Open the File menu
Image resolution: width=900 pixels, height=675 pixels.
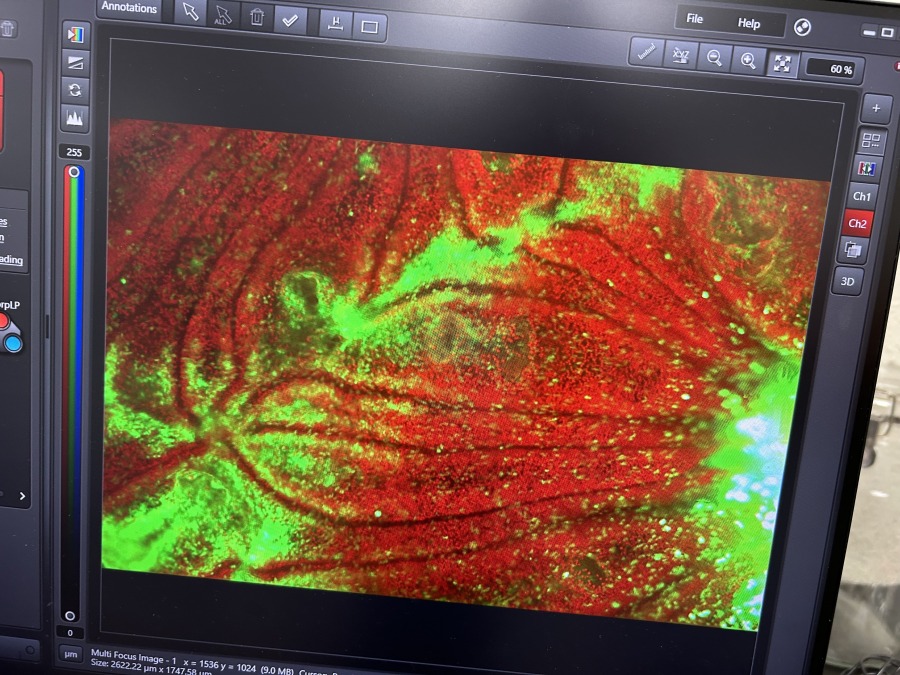[x=695, y=19]
